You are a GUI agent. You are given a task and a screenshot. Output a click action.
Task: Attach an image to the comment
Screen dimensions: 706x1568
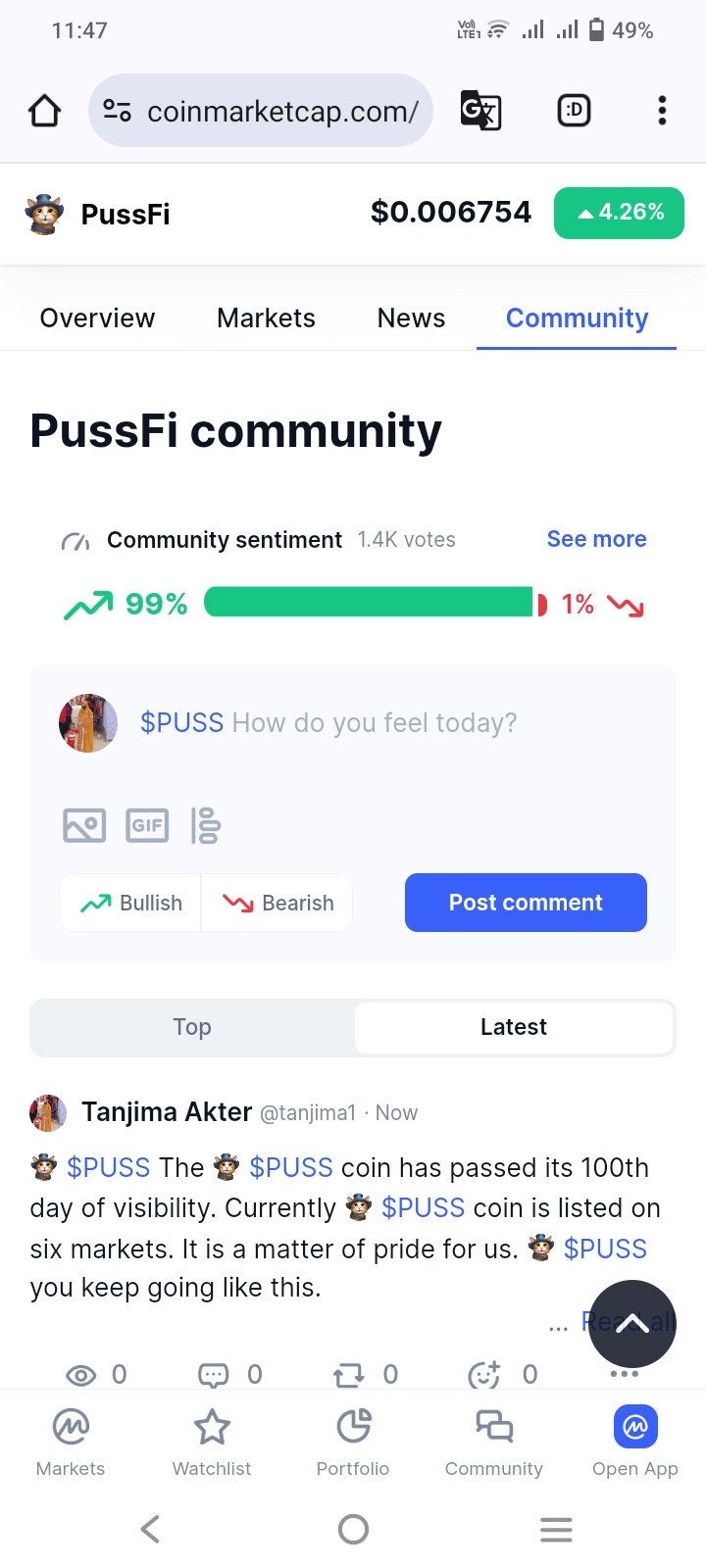point(84,825)
